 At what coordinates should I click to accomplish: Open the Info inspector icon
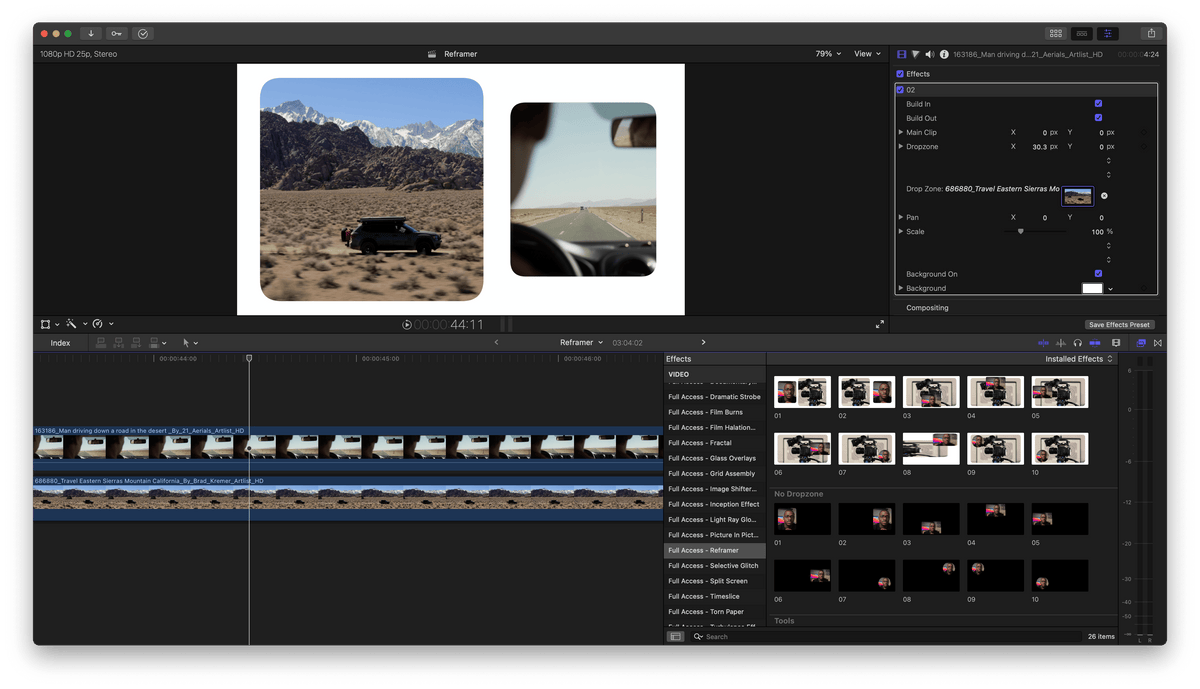(x=944, y=54)
